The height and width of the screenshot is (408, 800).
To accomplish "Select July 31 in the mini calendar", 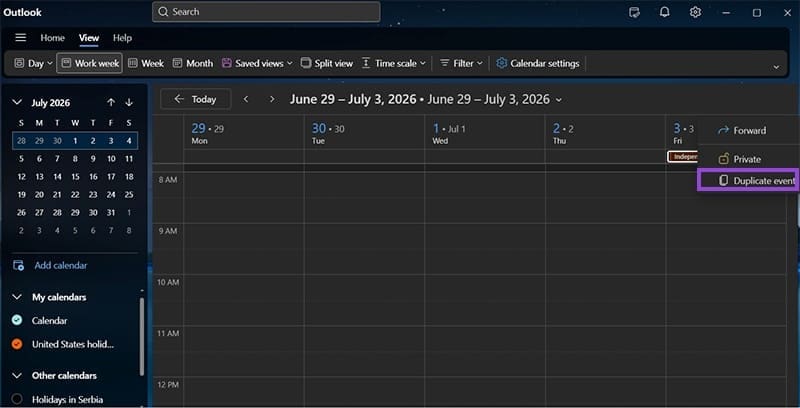I will click(111, 212).
